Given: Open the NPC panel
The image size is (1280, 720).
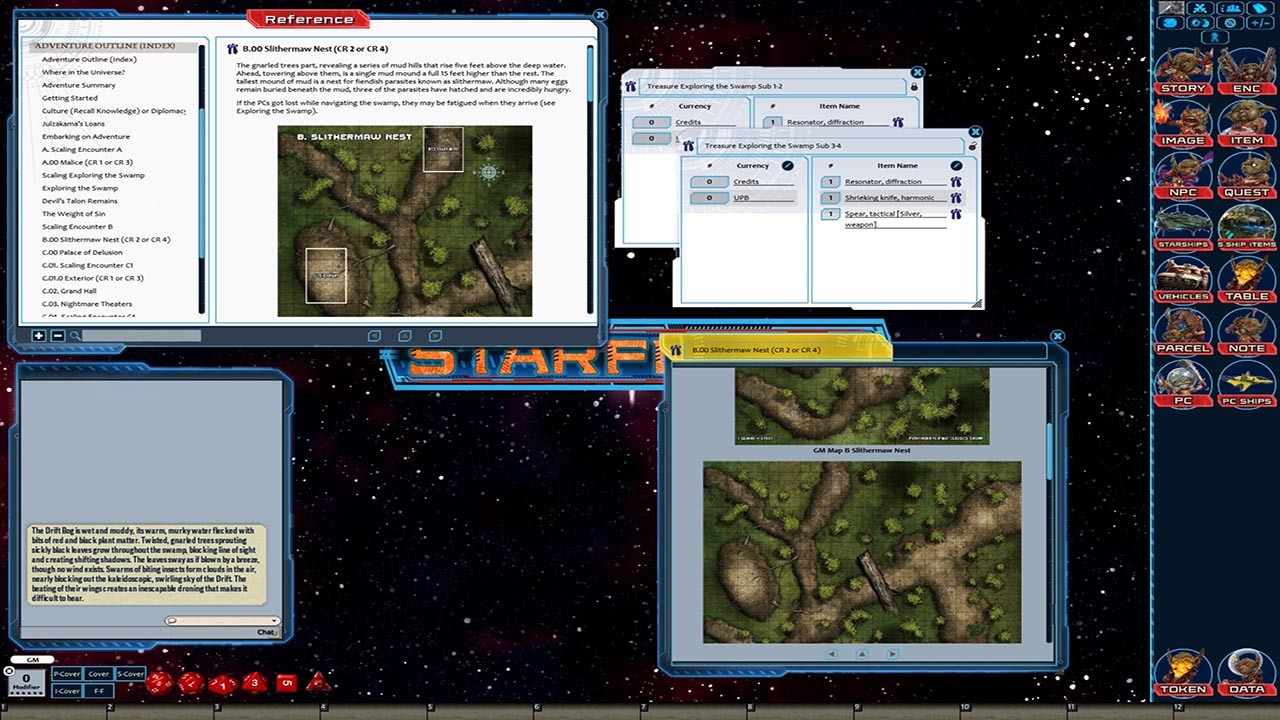Looking at the screenshot, I should pos(1184,191).
